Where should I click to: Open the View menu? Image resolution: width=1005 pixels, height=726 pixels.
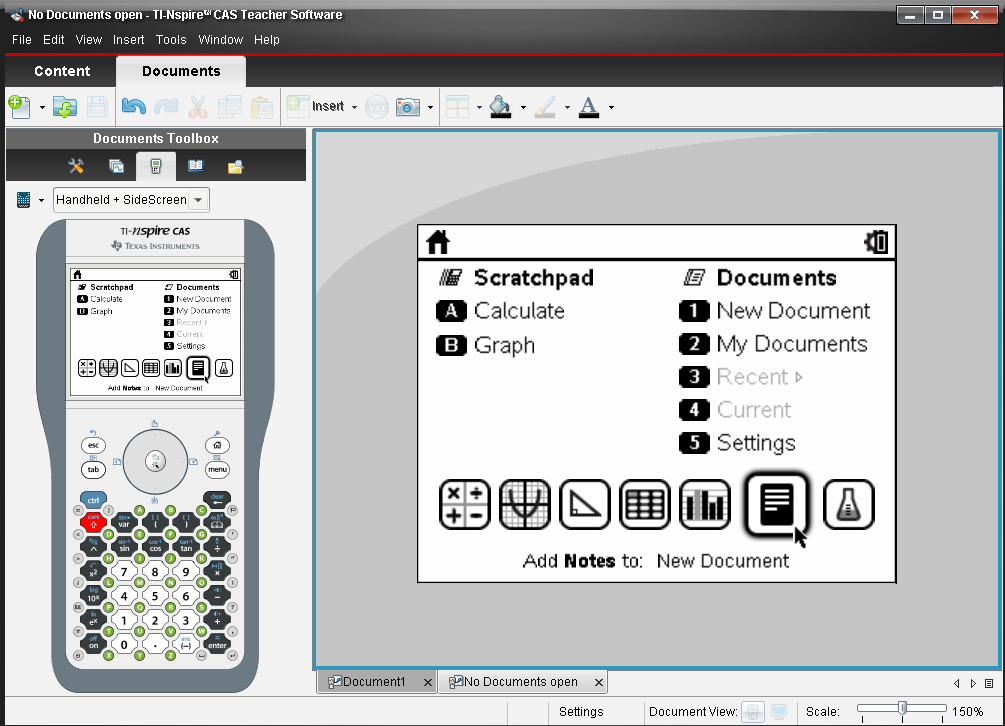(88, 40)
